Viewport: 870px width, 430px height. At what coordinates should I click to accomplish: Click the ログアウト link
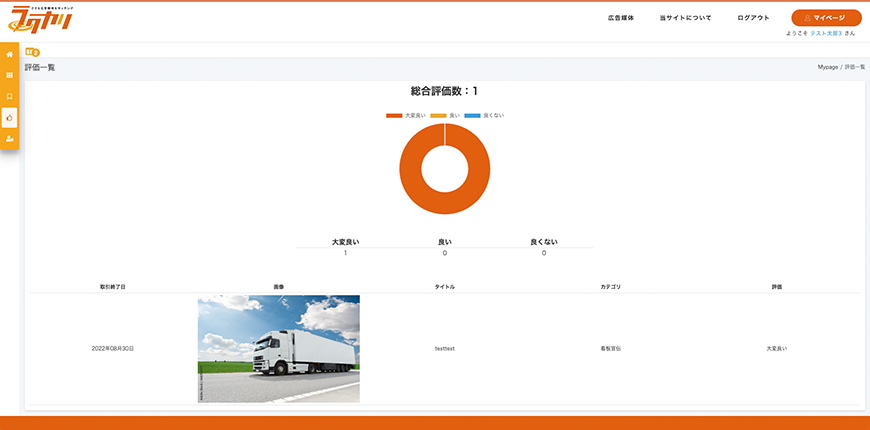[753, 18]
